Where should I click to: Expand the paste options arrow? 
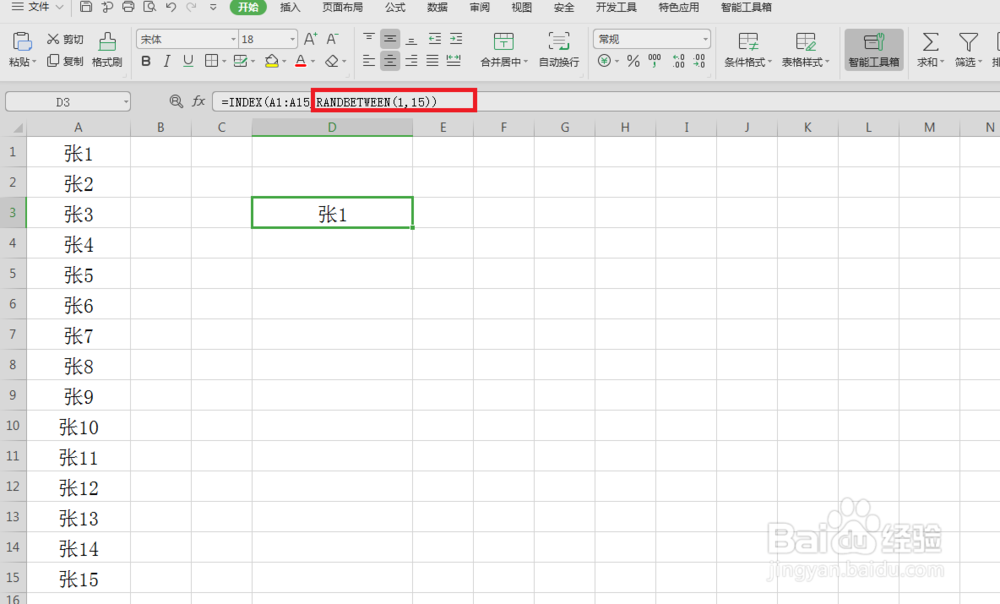point(34,62)
